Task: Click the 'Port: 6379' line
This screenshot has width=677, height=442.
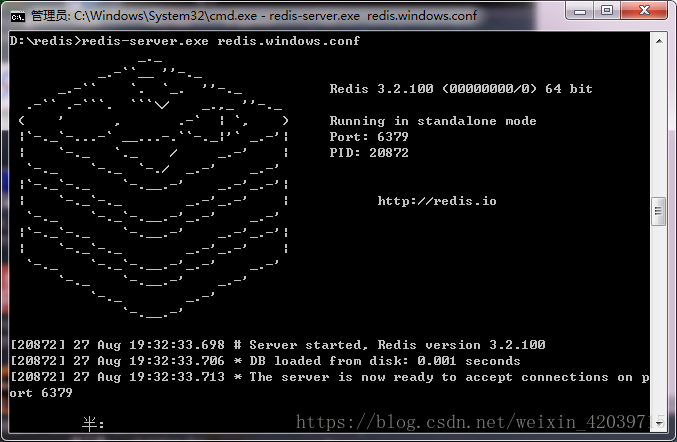Action: pyautogui.click(x=369, y=137)
